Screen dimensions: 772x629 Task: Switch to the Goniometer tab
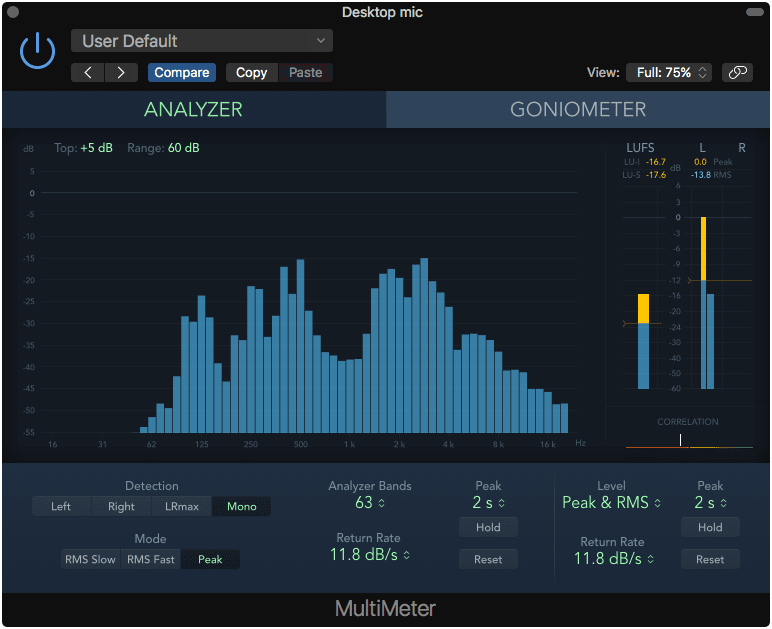[578, 109]
